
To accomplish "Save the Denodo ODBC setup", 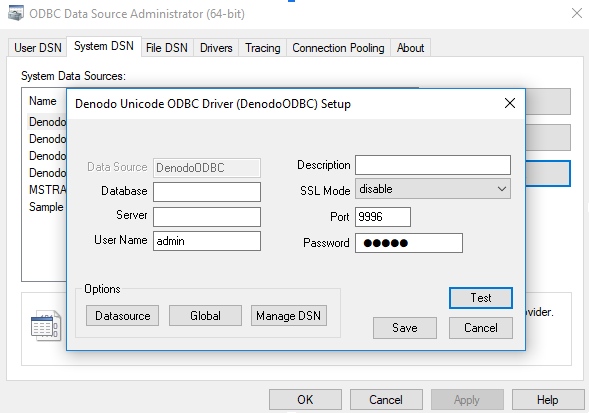I will click(405, 328).
